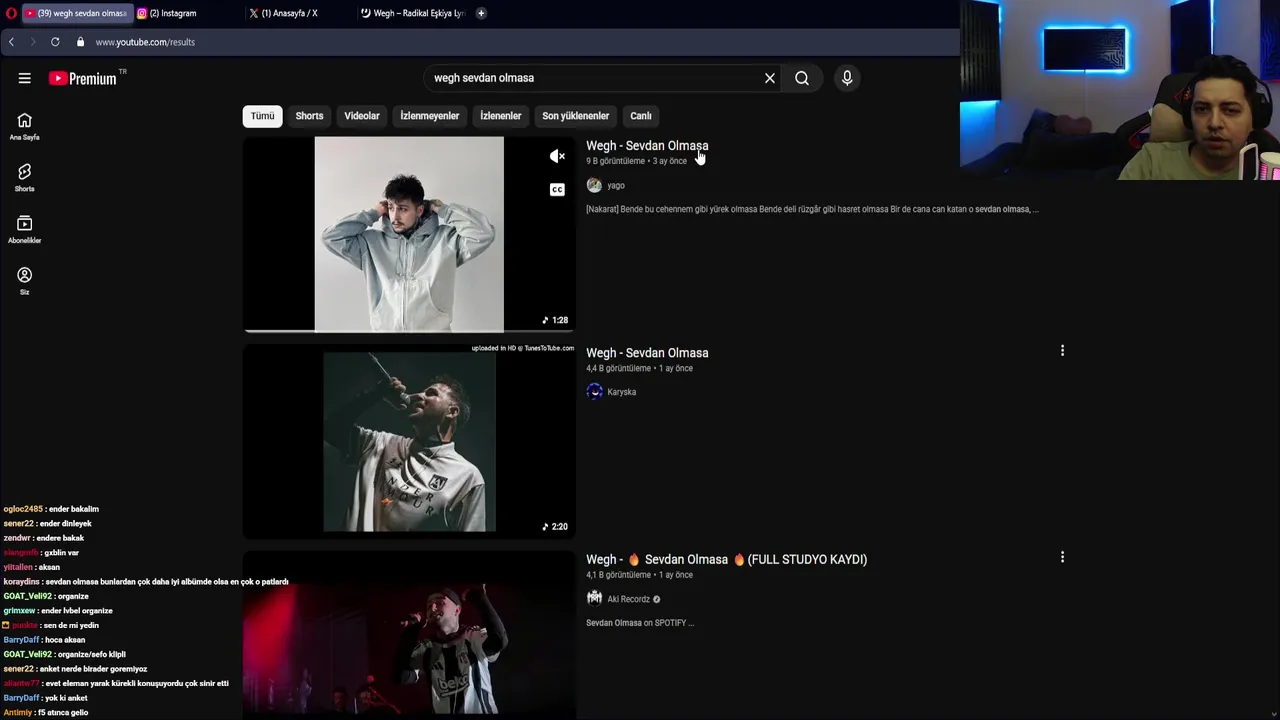1280x720 pixels.
Task: Click the magnifier search button
Action: click(x=802, y=78)
